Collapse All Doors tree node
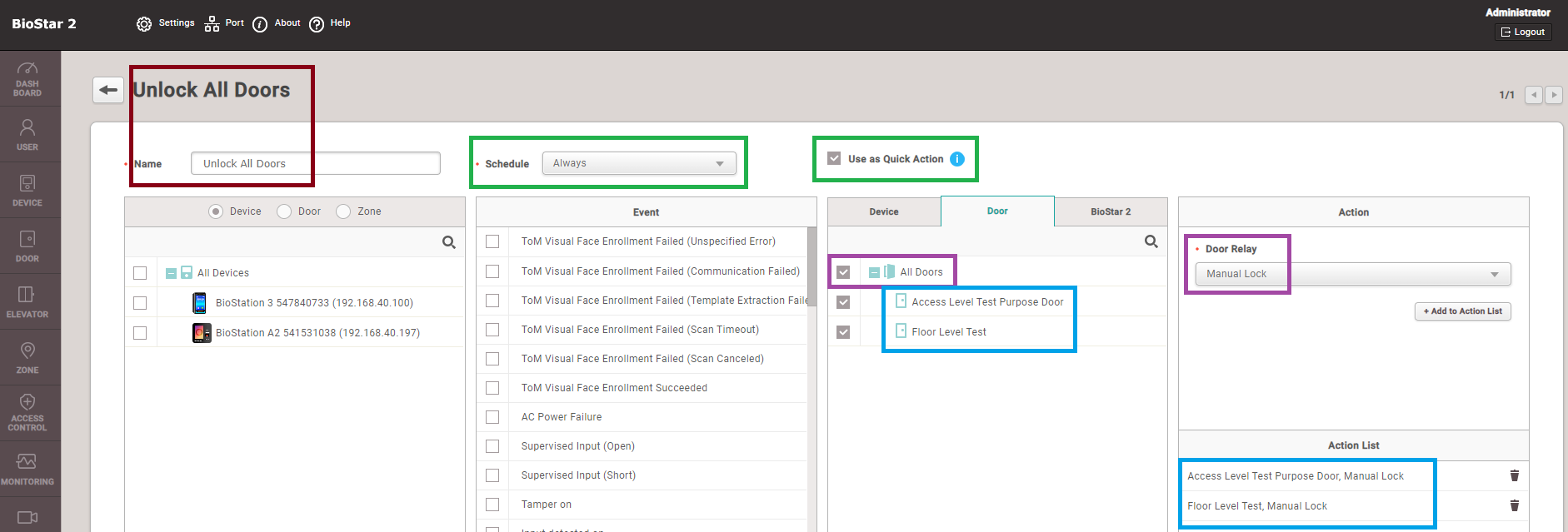 [874, 272]
